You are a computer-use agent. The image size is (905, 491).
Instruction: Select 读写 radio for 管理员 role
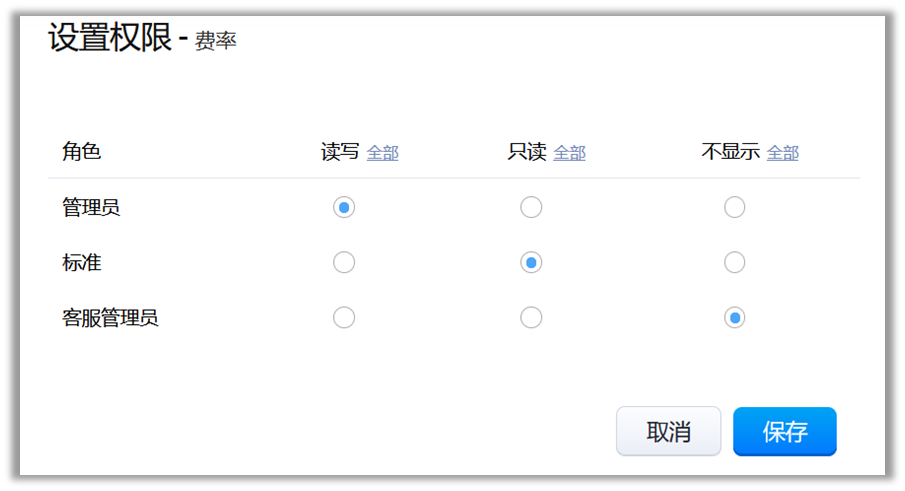pos(344,208)
